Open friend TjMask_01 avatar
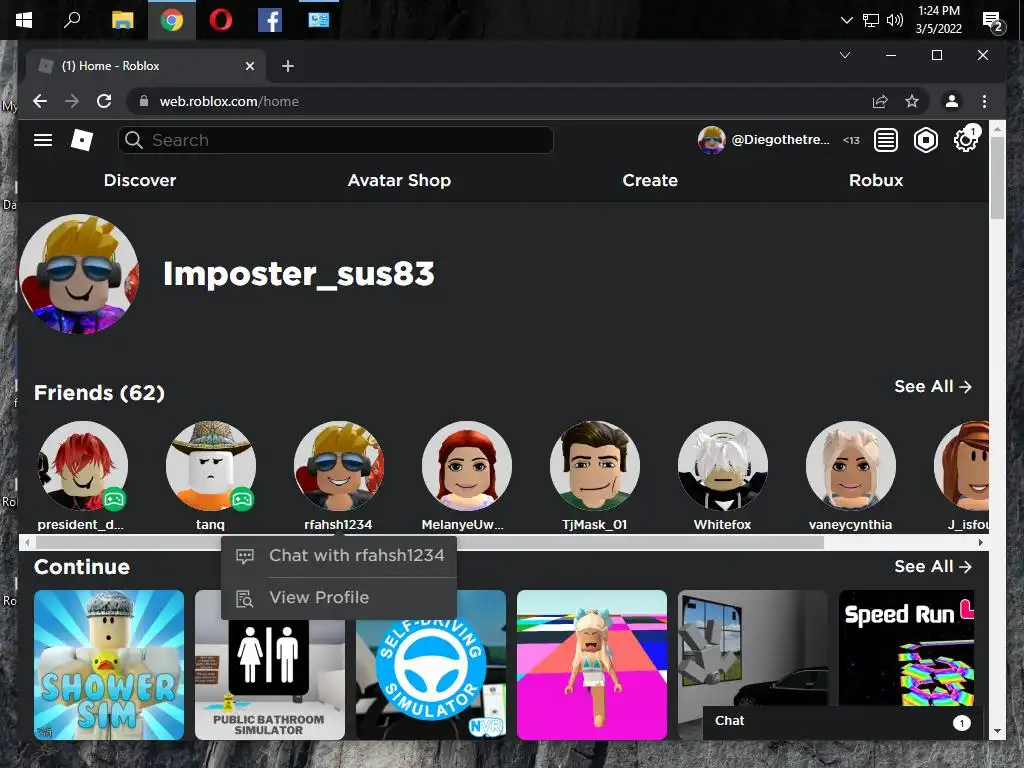Screen dimensions: 1024x768 594,466
